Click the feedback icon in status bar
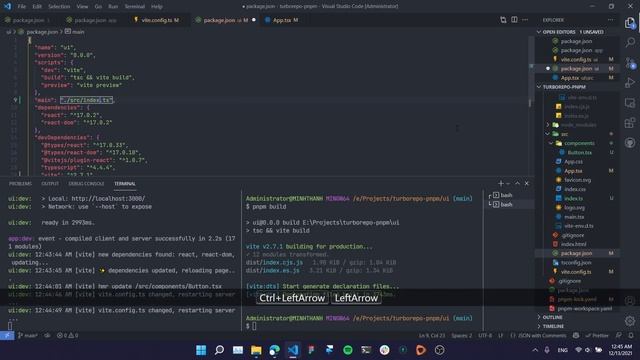Screen dimensions: 640x360 619,336
